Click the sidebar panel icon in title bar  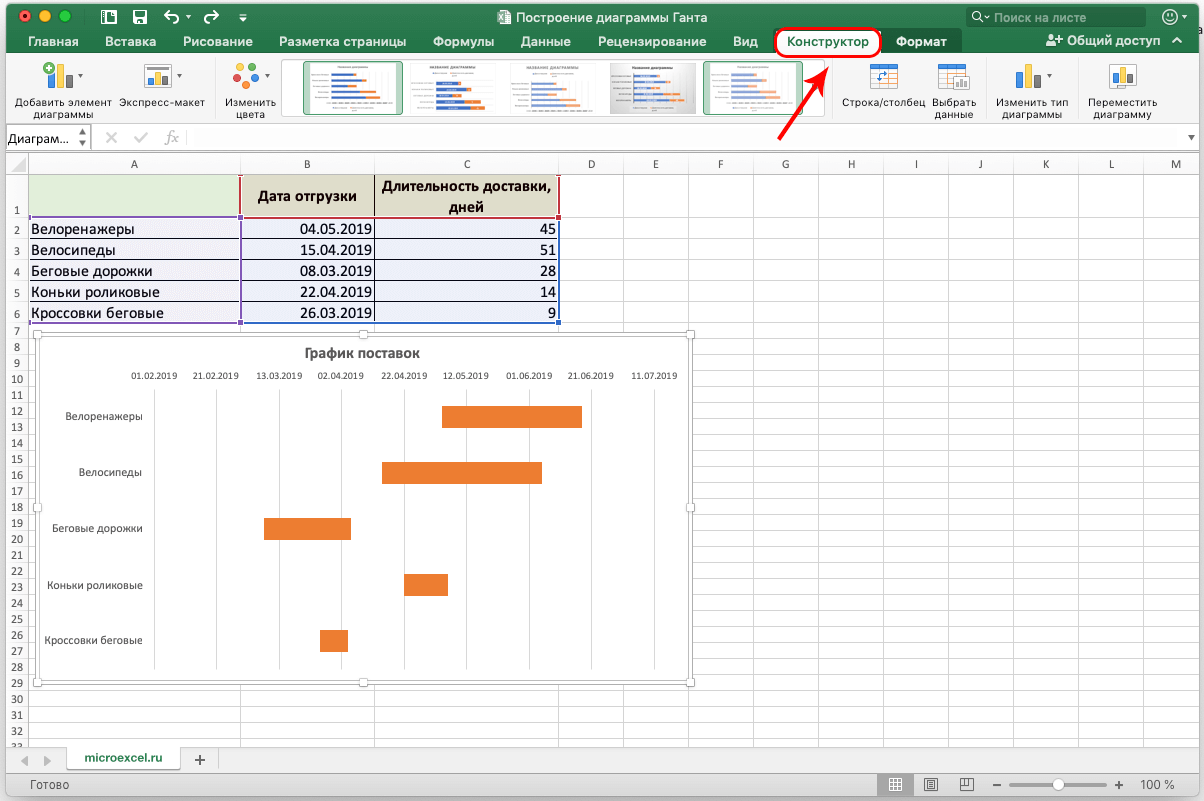(109, 17)
